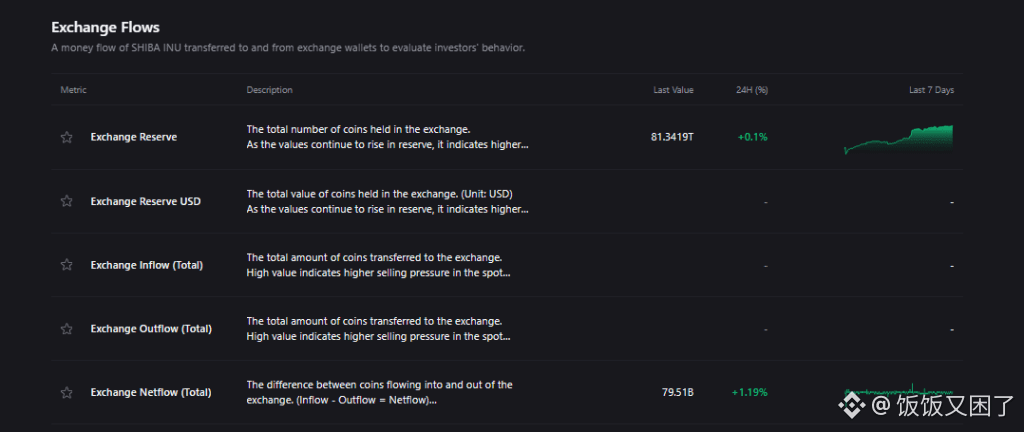This screenshot has width=1024, height=432.
Task: Open Exchange Netflow (Total) metric
Action: coord(150,392)
